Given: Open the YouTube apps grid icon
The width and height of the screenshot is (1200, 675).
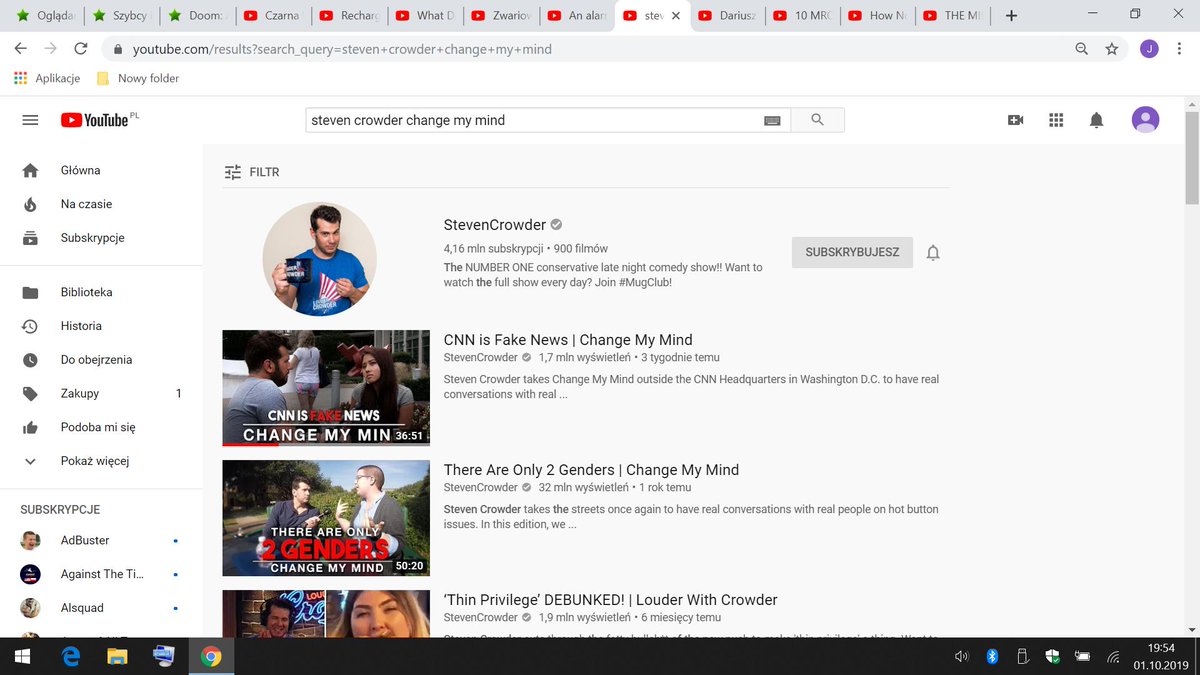Looking at the screenshot, I should pos(1056,120).
